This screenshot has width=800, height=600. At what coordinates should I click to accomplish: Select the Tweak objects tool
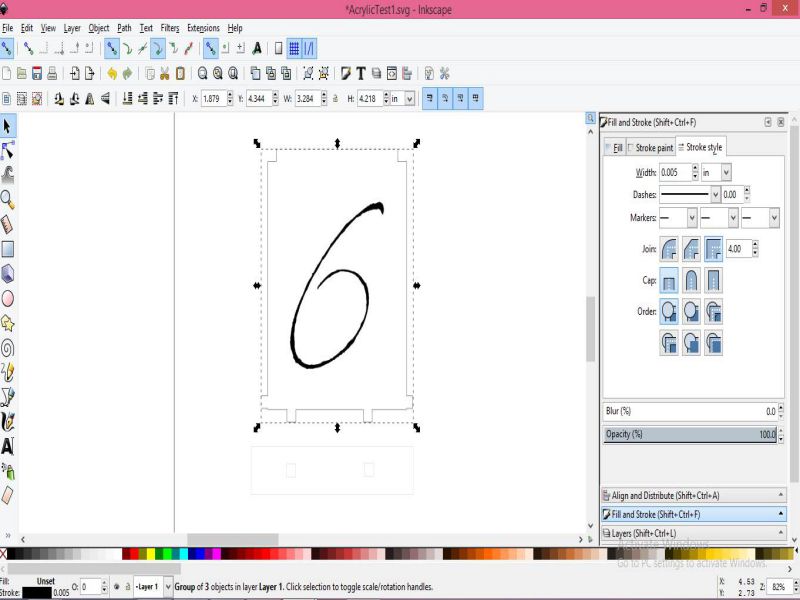pyautogui.click(x=7, y=175)
